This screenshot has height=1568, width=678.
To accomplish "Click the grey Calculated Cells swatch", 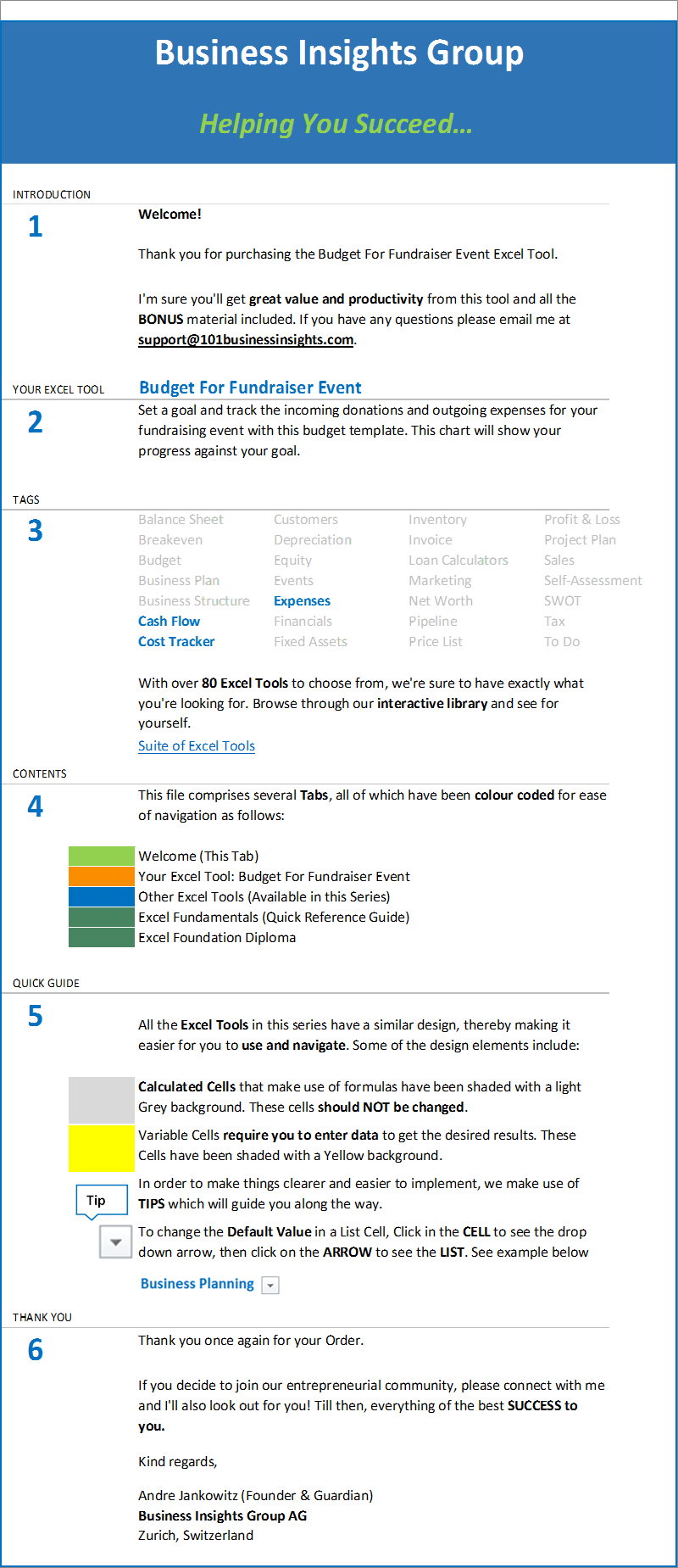I will 102,1100.
